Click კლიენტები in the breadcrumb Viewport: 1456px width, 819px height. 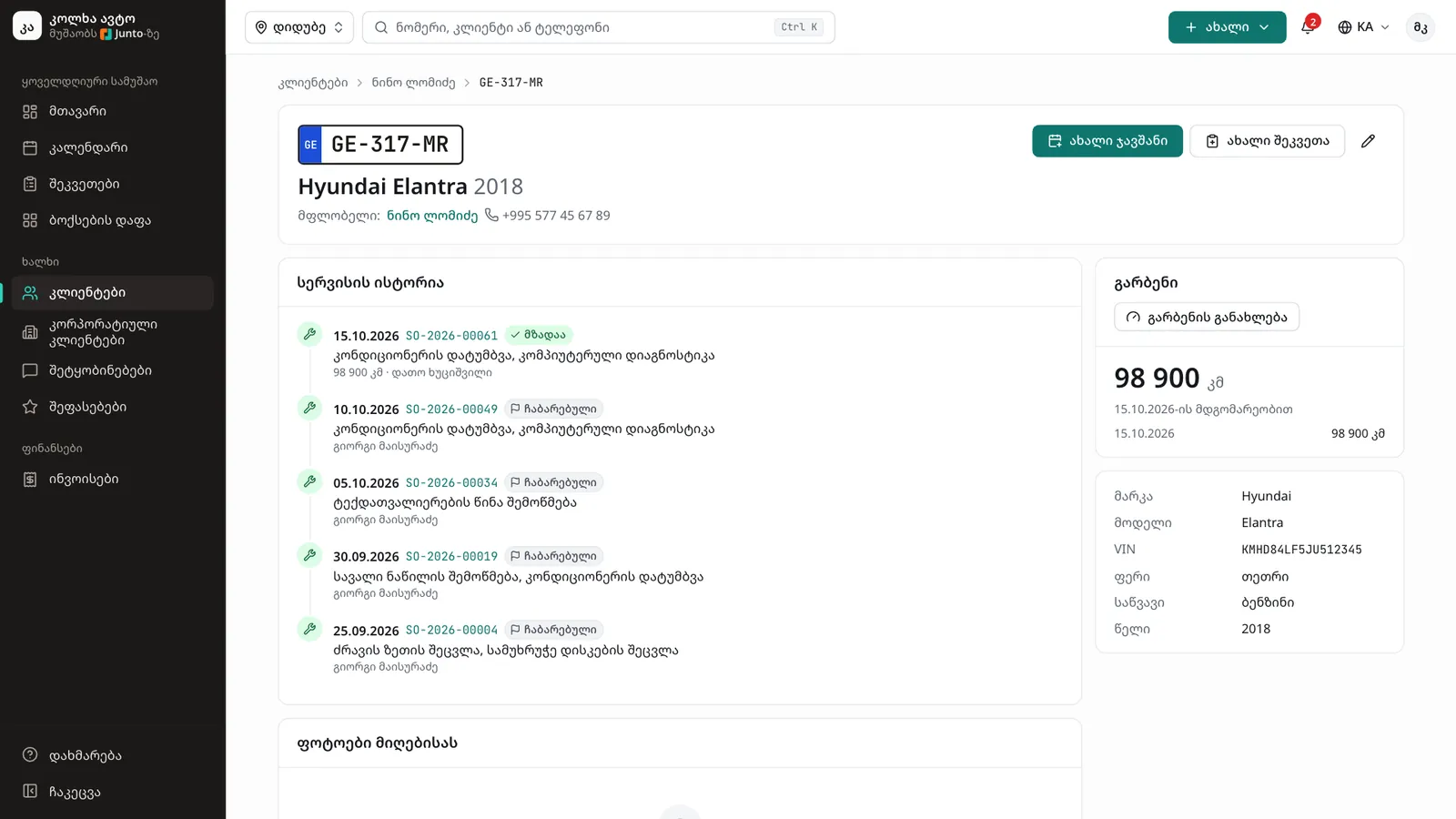coord(313,82)
